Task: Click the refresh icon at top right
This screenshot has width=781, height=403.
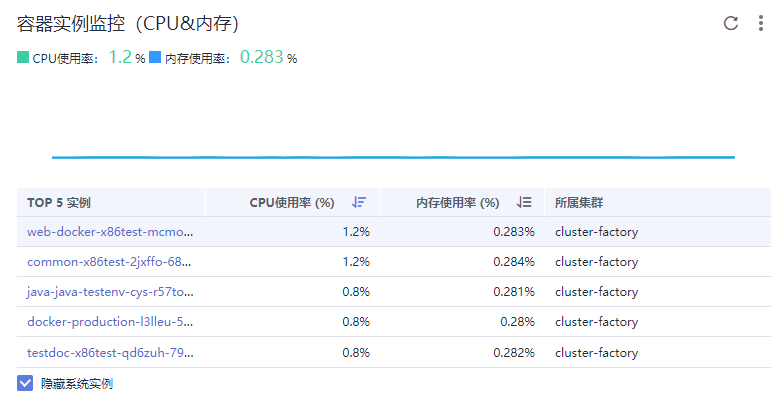Action: pyautogui.click(x=731, y=23)
